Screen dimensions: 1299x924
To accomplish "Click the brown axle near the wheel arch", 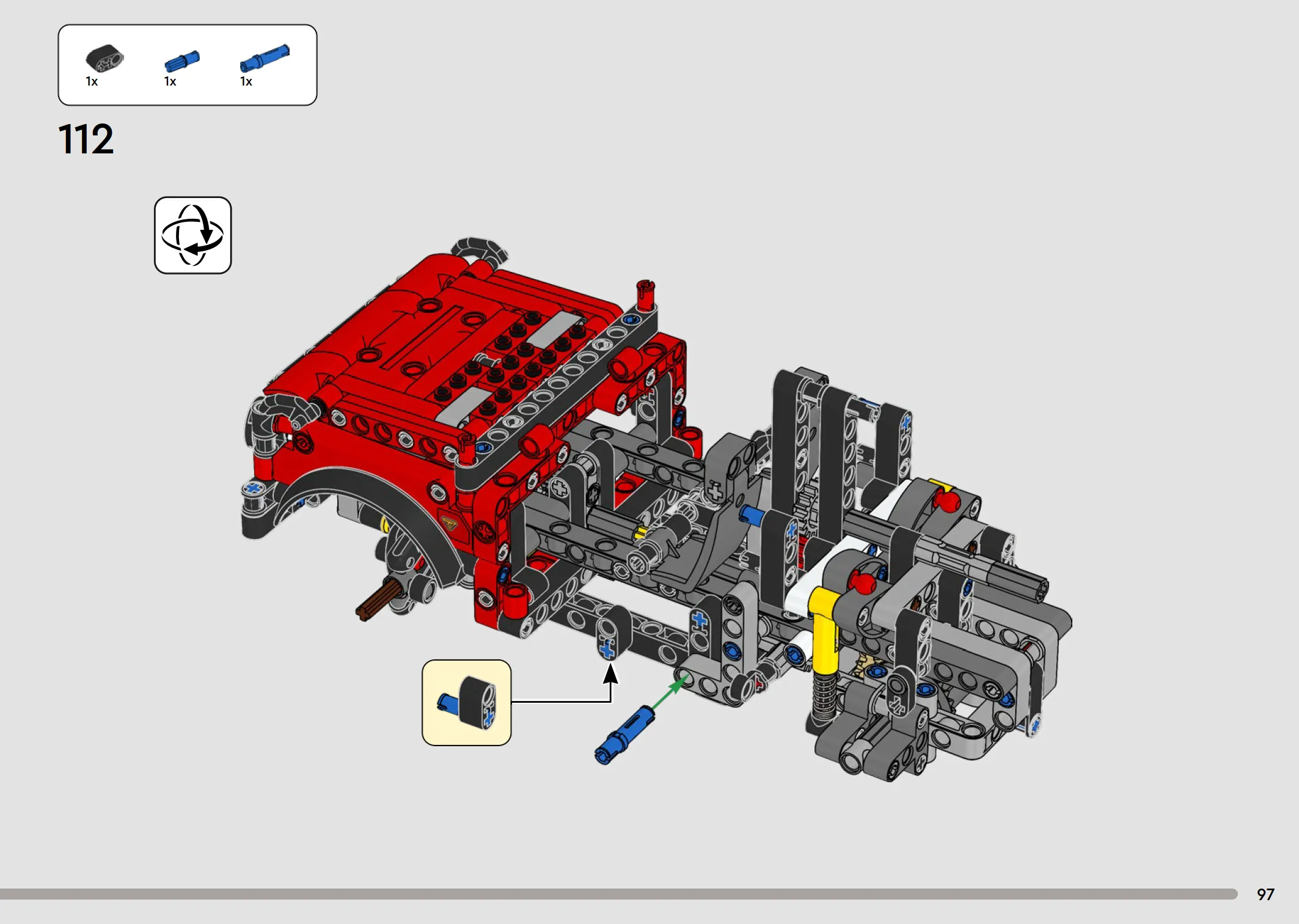I will pyautogui.click(x=378, y=600).
